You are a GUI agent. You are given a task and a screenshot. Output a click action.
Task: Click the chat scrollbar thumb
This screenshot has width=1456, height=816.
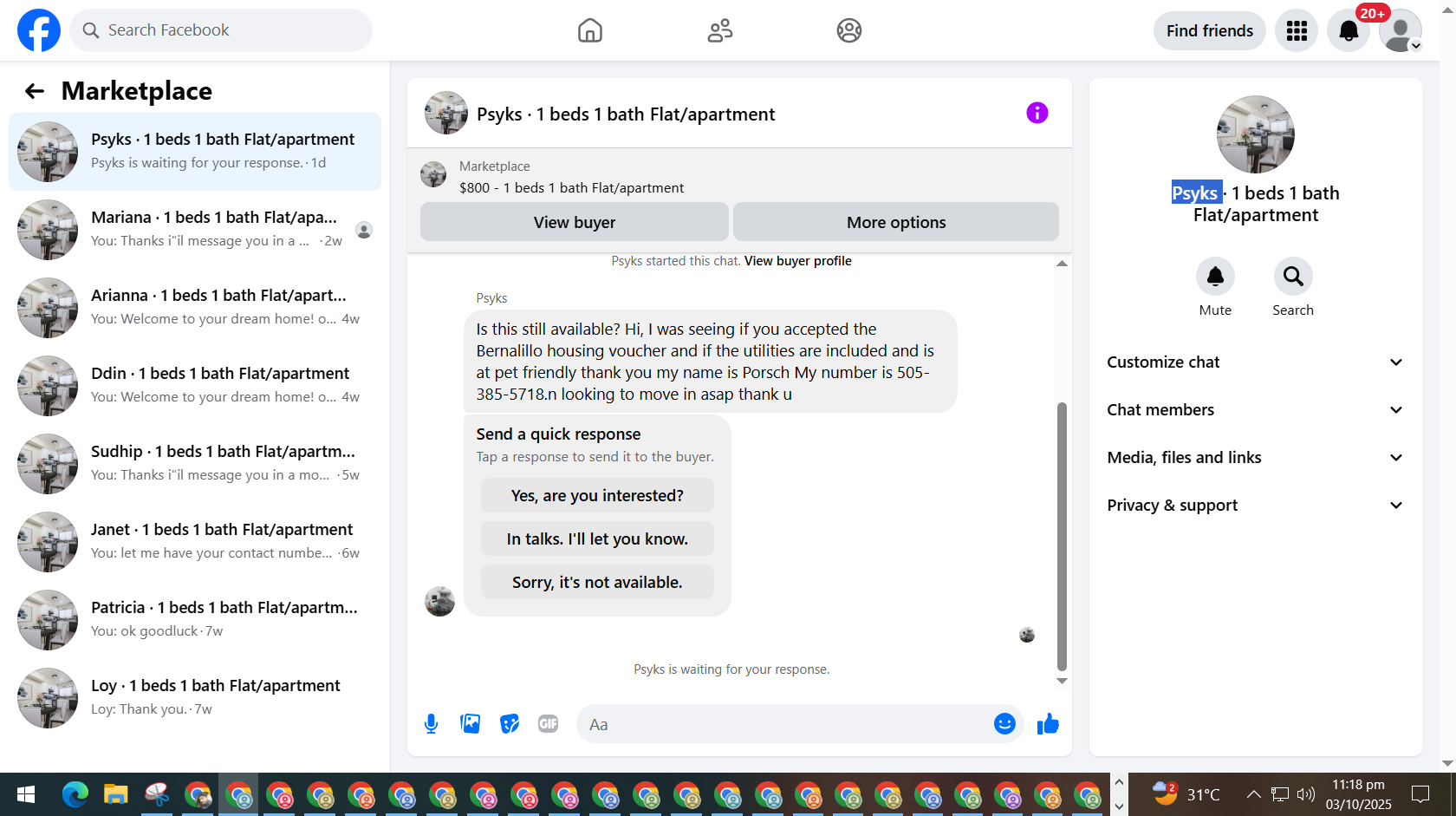pos(1062,536)
